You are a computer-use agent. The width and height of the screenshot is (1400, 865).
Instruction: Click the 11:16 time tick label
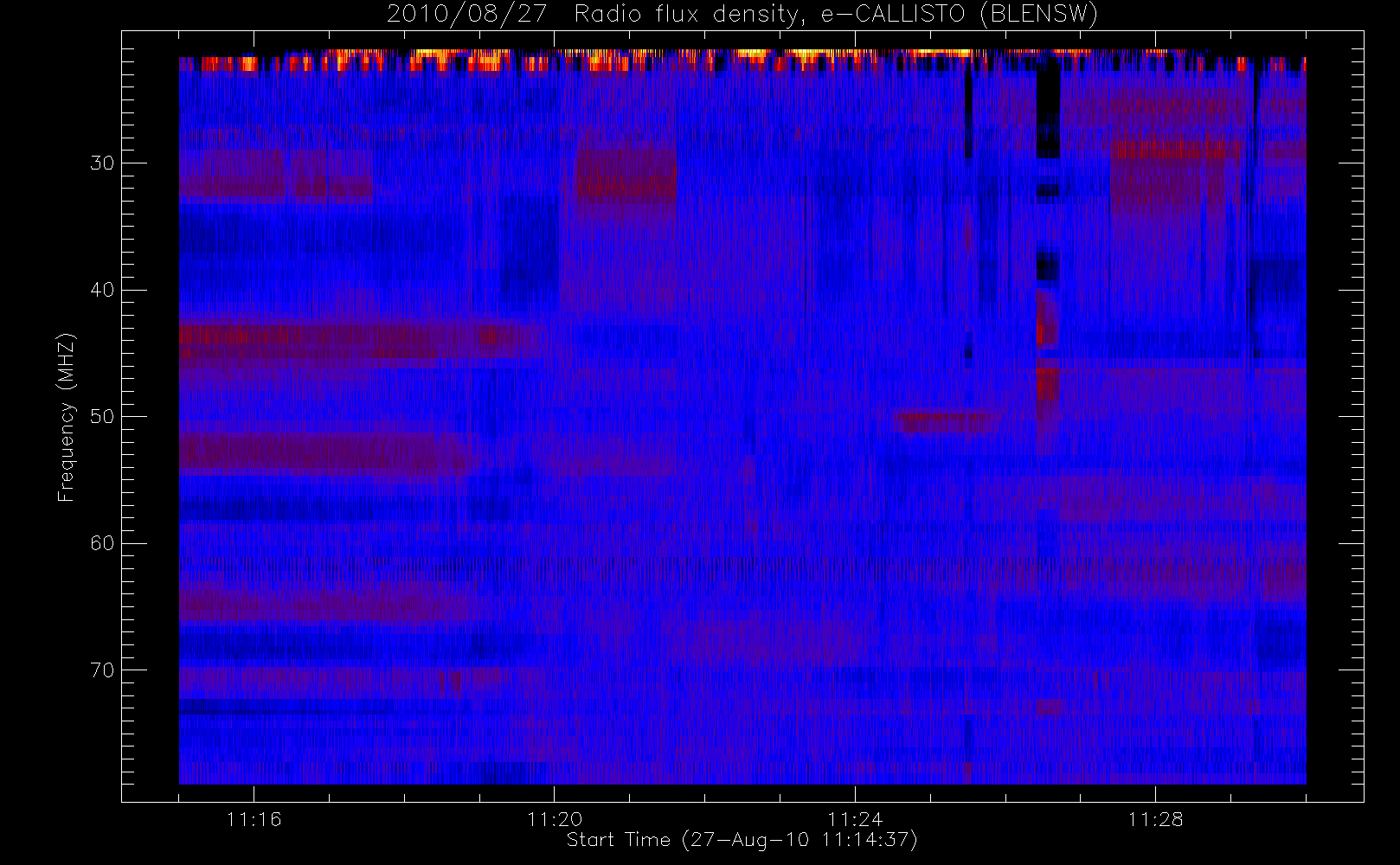point(254,819)
